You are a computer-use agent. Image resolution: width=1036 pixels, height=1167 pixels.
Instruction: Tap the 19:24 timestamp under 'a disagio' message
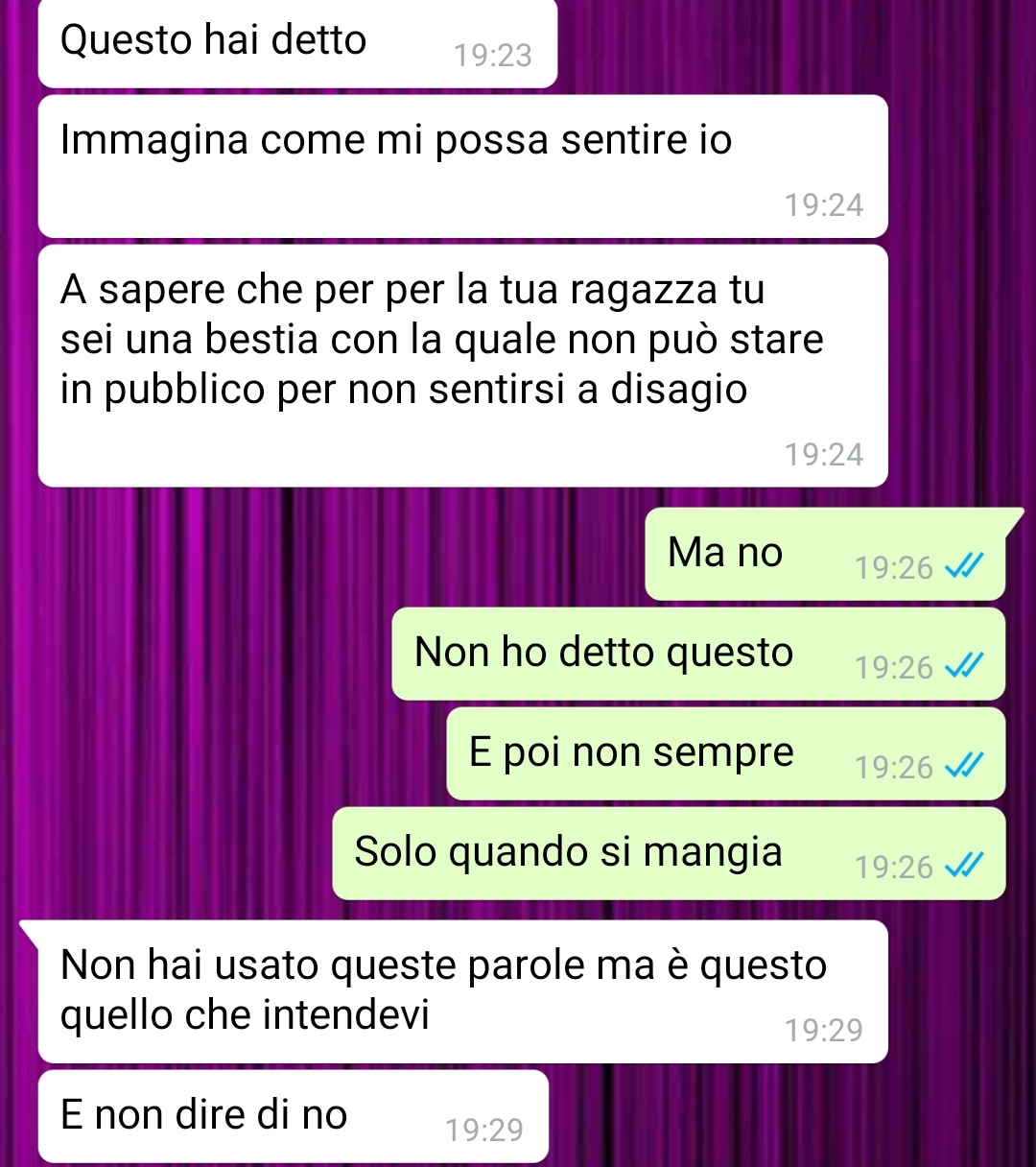pos(824,455)
